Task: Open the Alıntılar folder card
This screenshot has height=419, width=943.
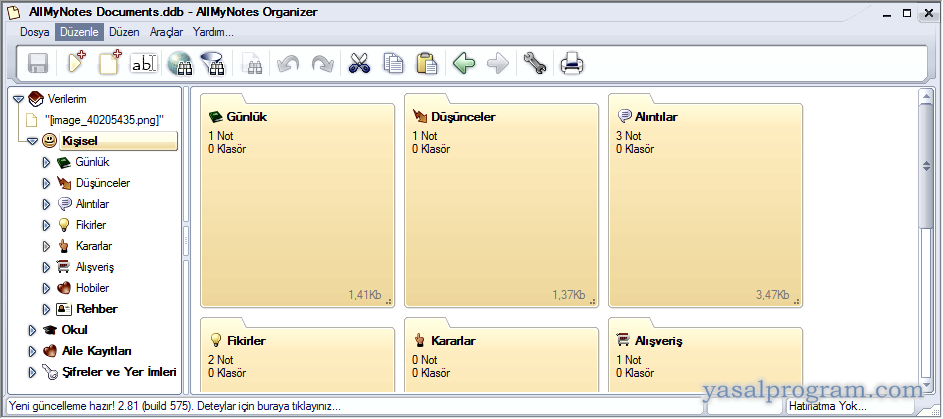Action: pos(705,200)
